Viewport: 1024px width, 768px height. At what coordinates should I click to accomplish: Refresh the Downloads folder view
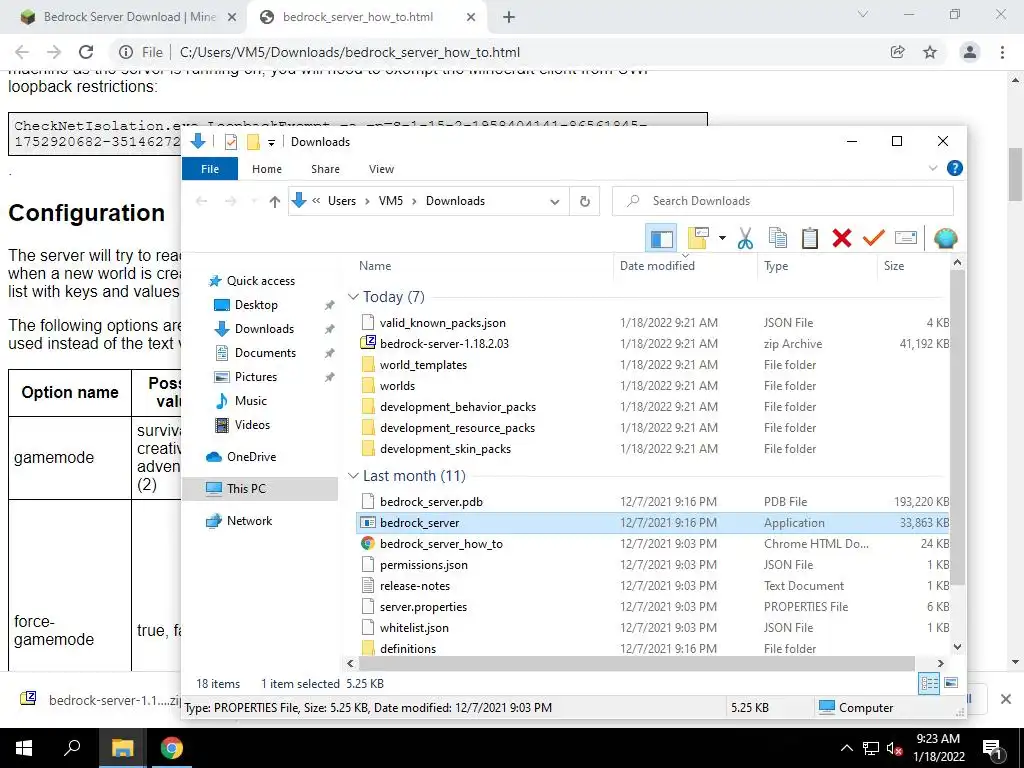click(584, 202)
